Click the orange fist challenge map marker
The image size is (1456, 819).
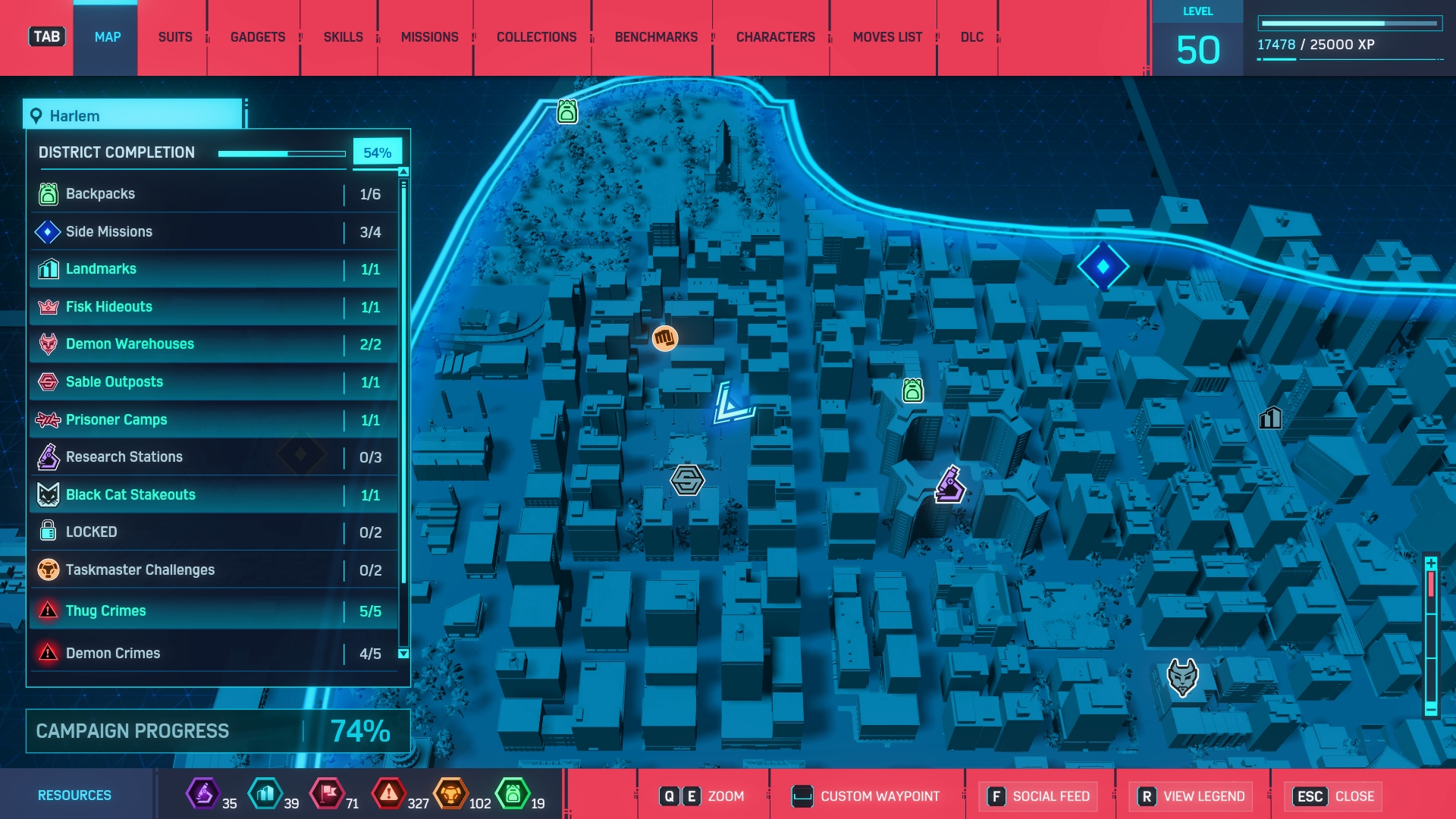point(665,337)
